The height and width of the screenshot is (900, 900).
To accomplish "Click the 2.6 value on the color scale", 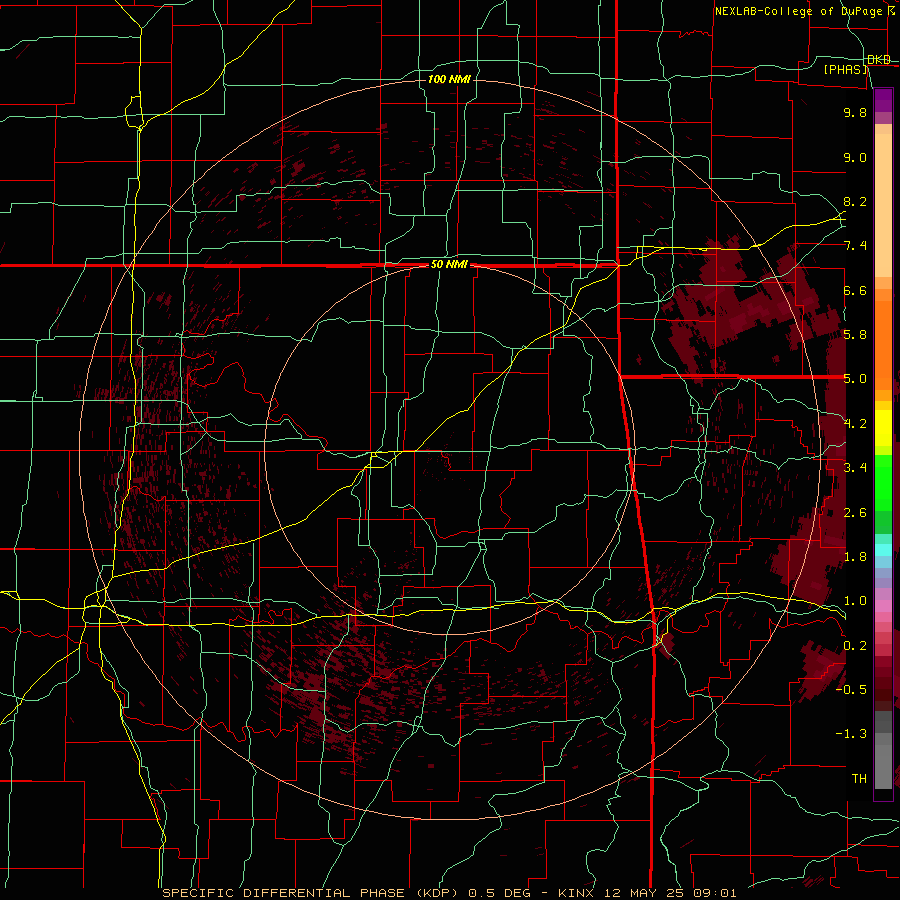I will pos(855,513).
